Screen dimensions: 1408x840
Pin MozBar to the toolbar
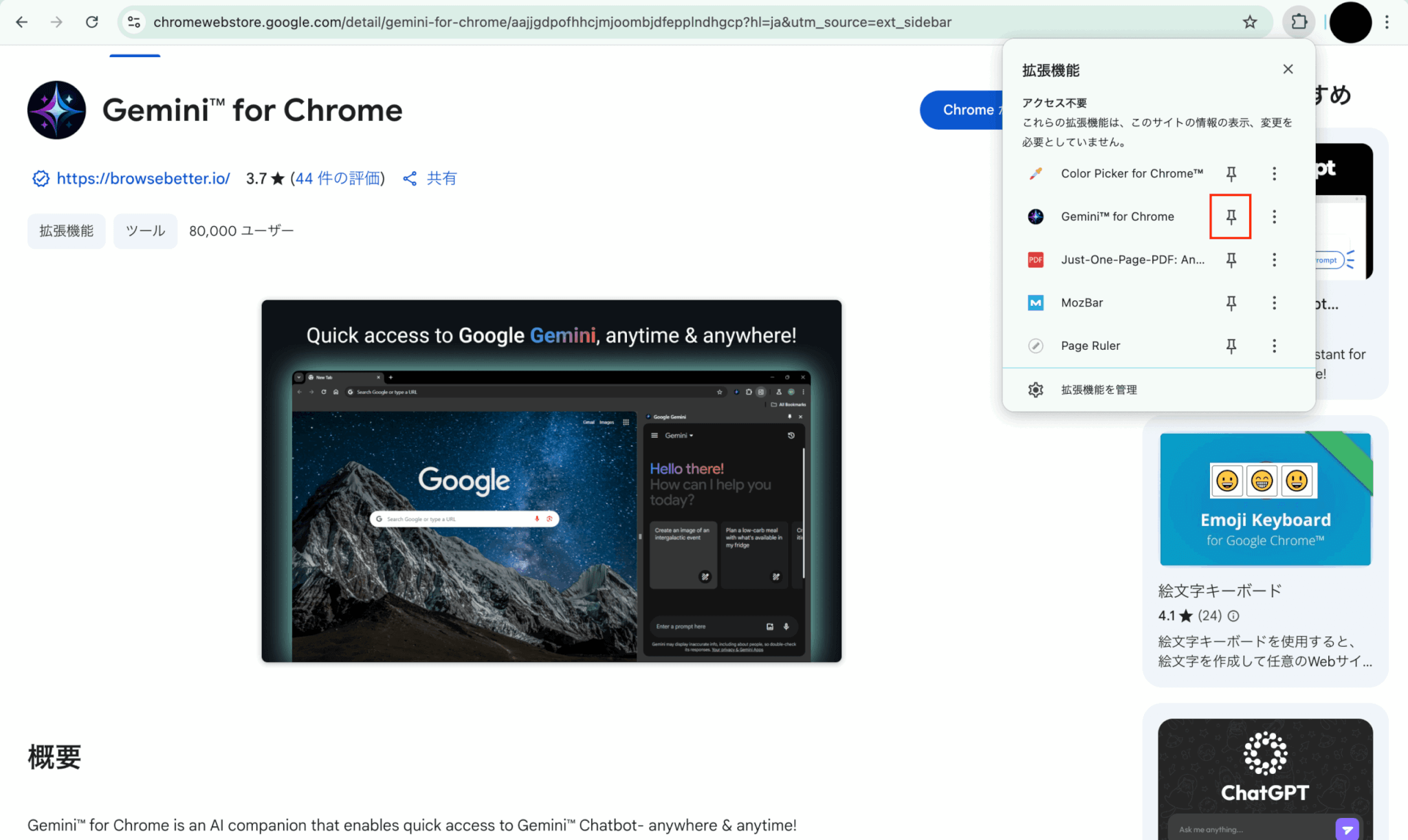pos(1231,302)
